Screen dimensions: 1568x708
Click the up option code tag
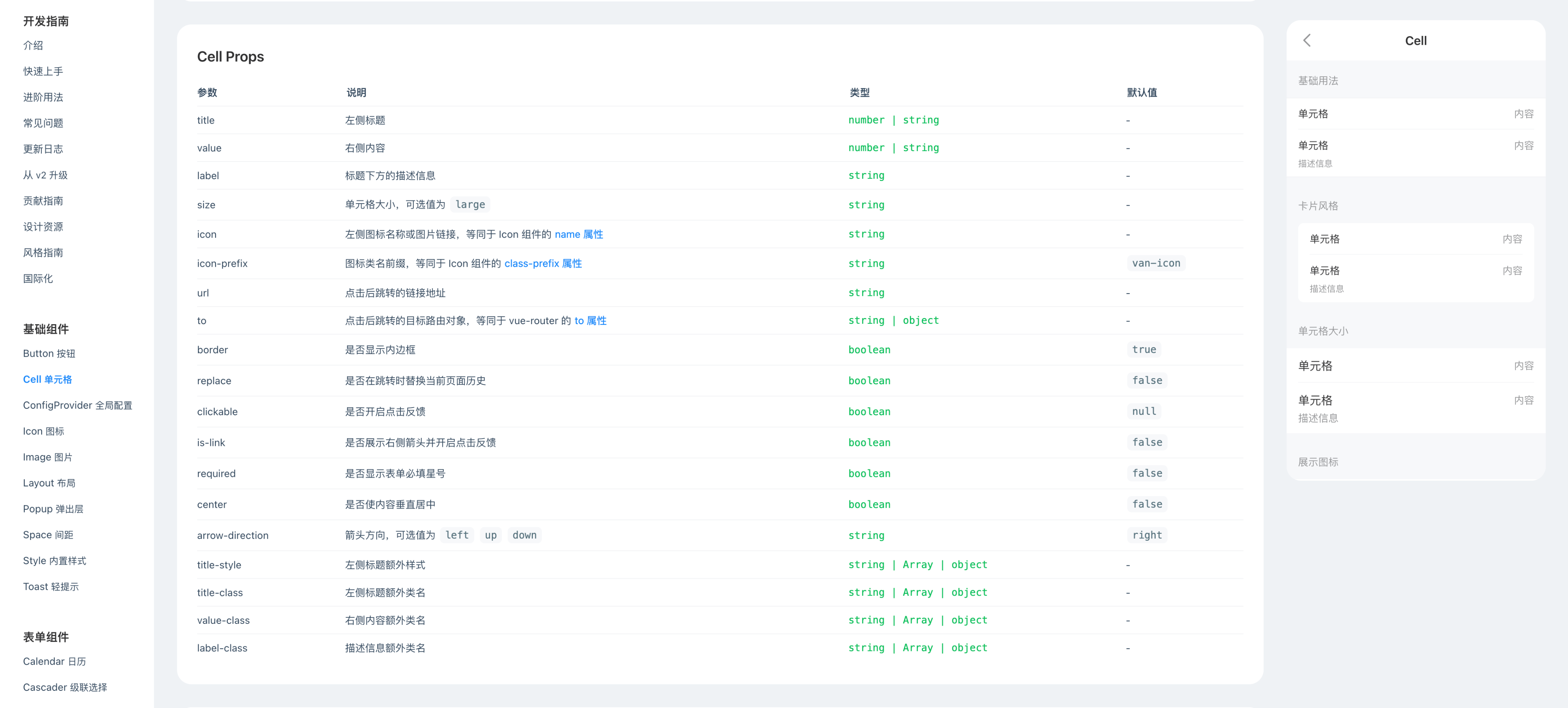[x=490, y=535]
